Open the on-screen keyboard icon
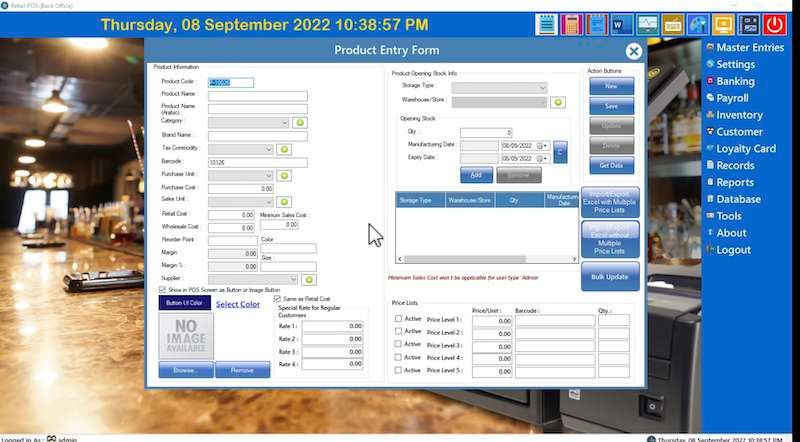The width and height of the screenshot is (800, 442). point(673,24)
